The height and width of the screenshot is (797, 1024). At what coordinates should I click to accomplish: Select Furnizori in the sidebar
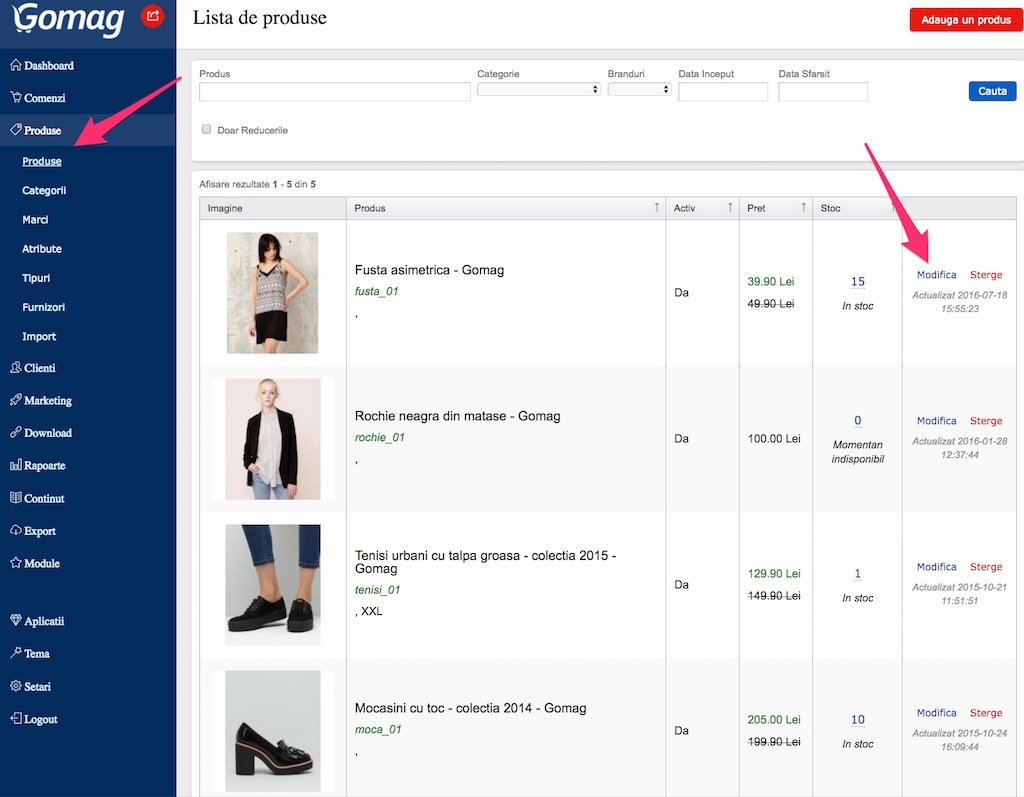(x=44, y=307)
